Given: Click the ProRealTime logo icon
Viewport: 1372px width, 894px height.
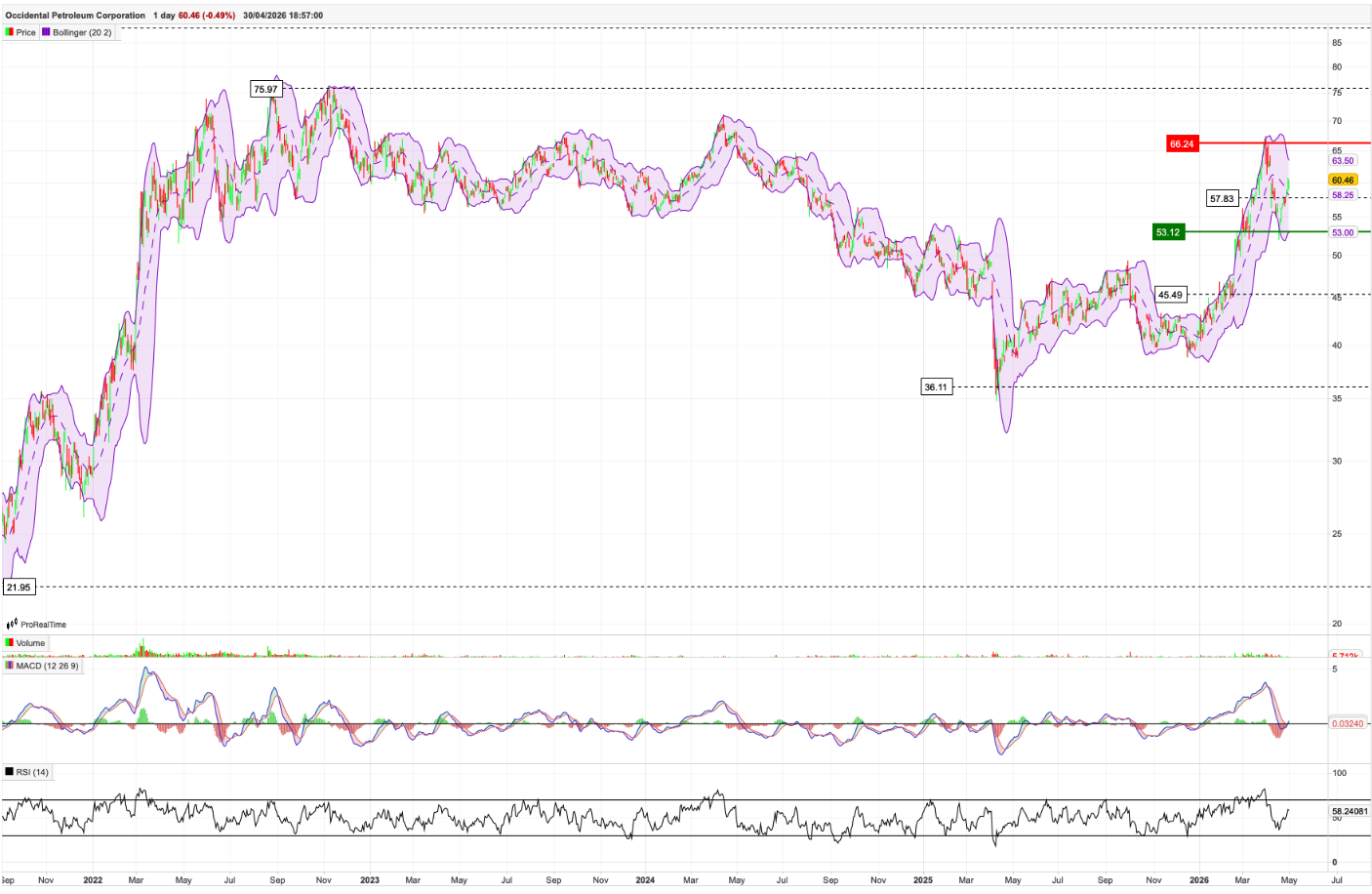Looking at the screenshot, I should click(13, 625).
